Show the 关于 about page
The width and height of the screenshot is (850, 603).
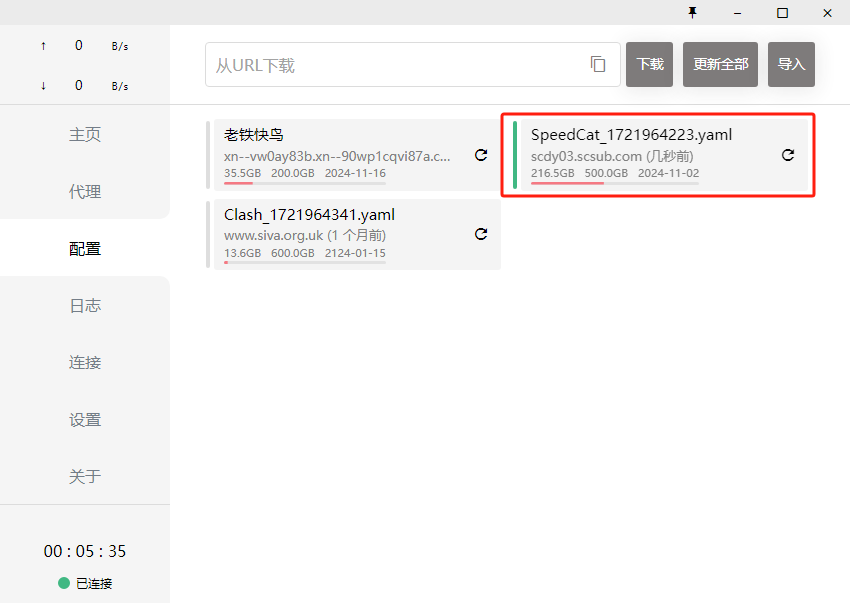(x=85, y=477)
